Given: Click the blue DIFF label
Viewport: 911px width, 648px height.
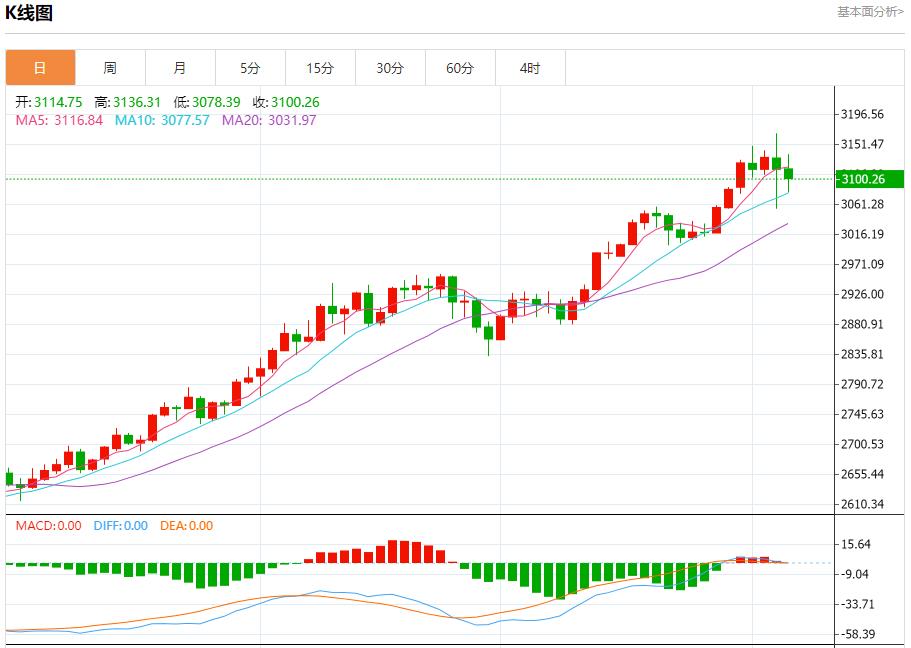Looking at the screenshot, I should [x=120, y=526].
